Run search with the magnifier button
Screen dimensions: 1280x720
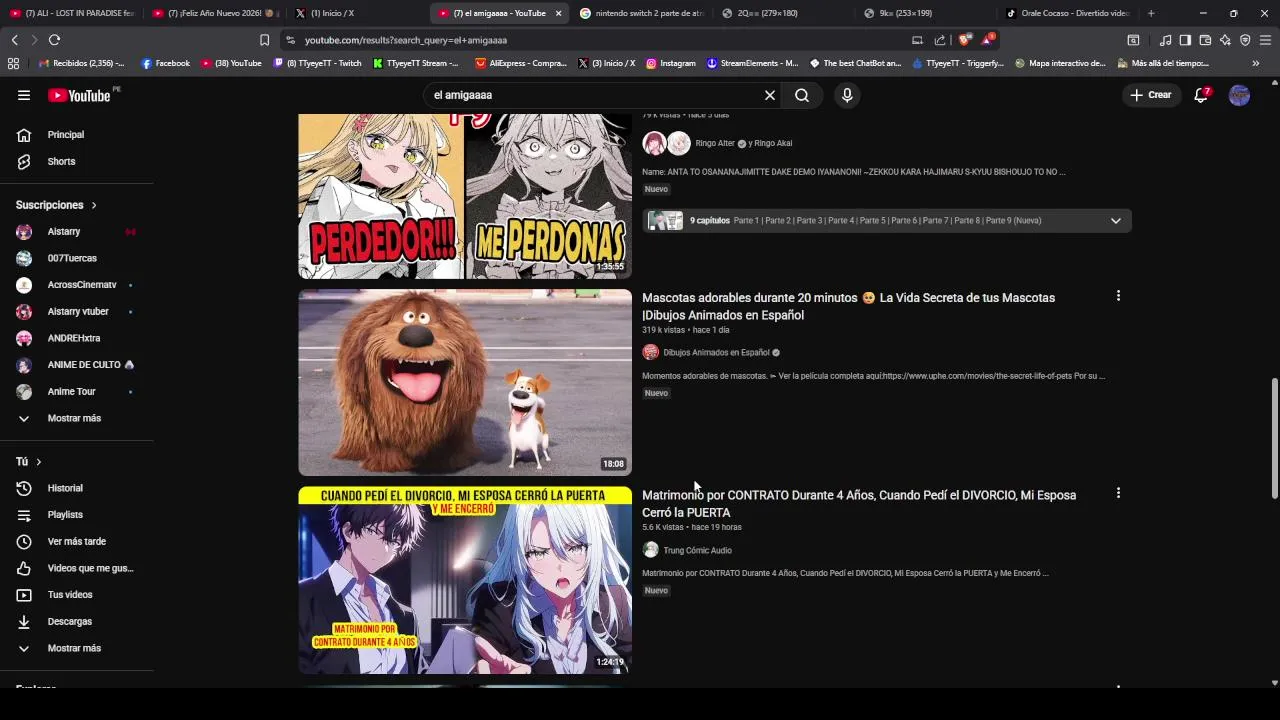802,95
